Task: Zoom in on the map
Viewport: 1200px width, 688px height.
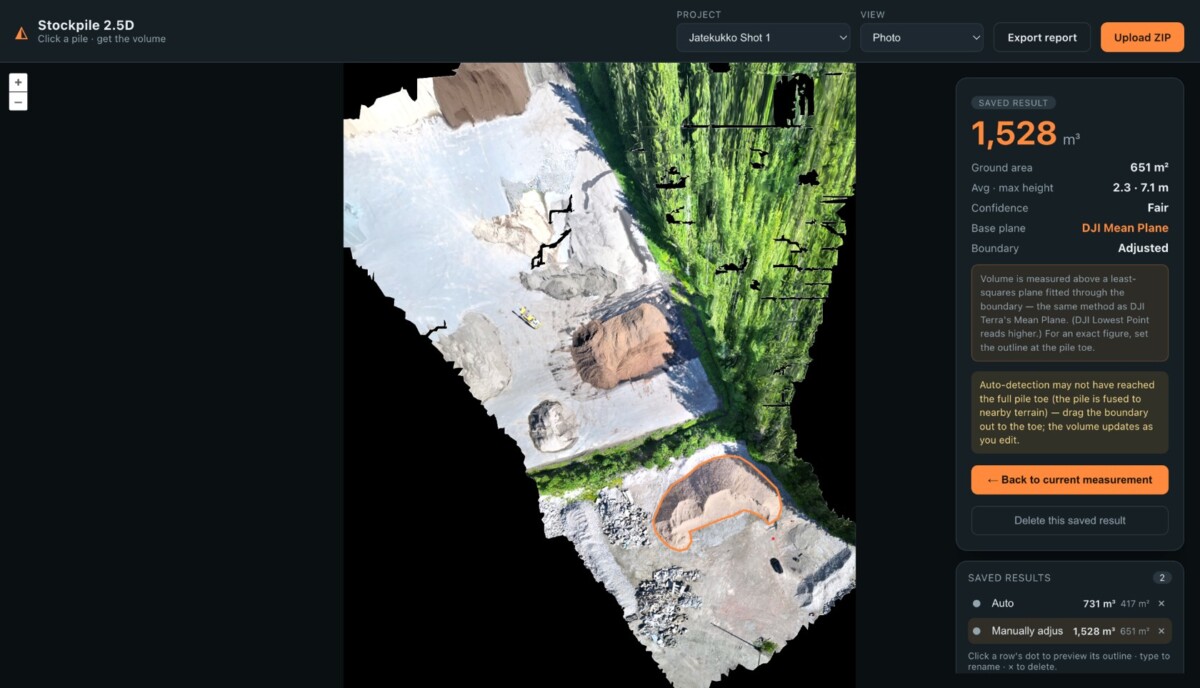Action: 18,82
